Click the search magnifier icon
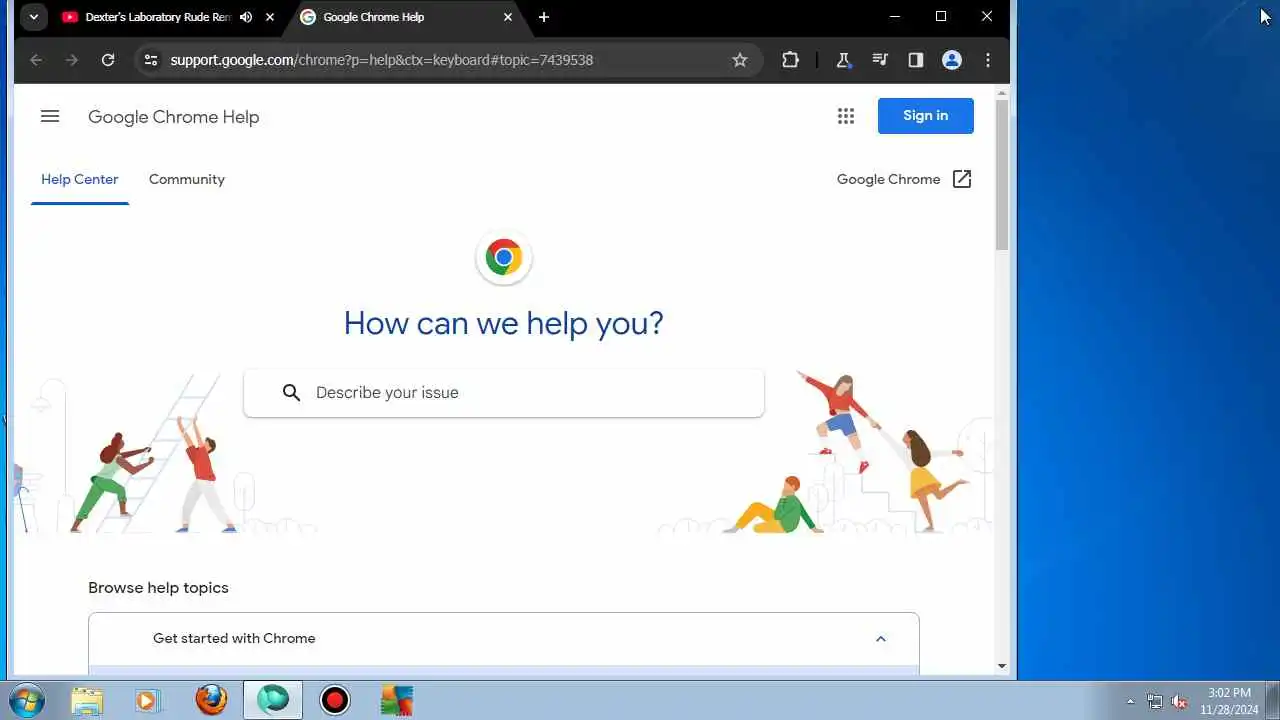 pyautogui.click(x=291, y=393)
